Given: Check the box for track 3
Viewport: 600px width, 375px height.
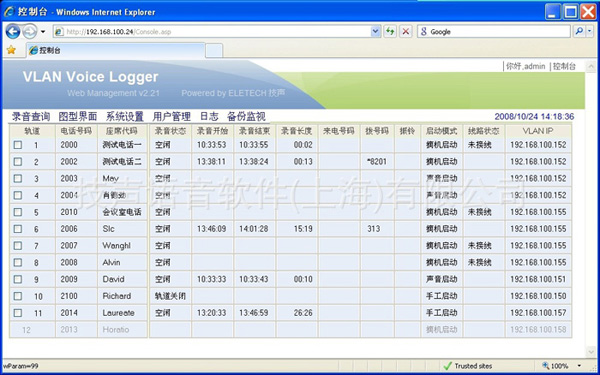Looking at the screenshot, I should pos(18,178).
